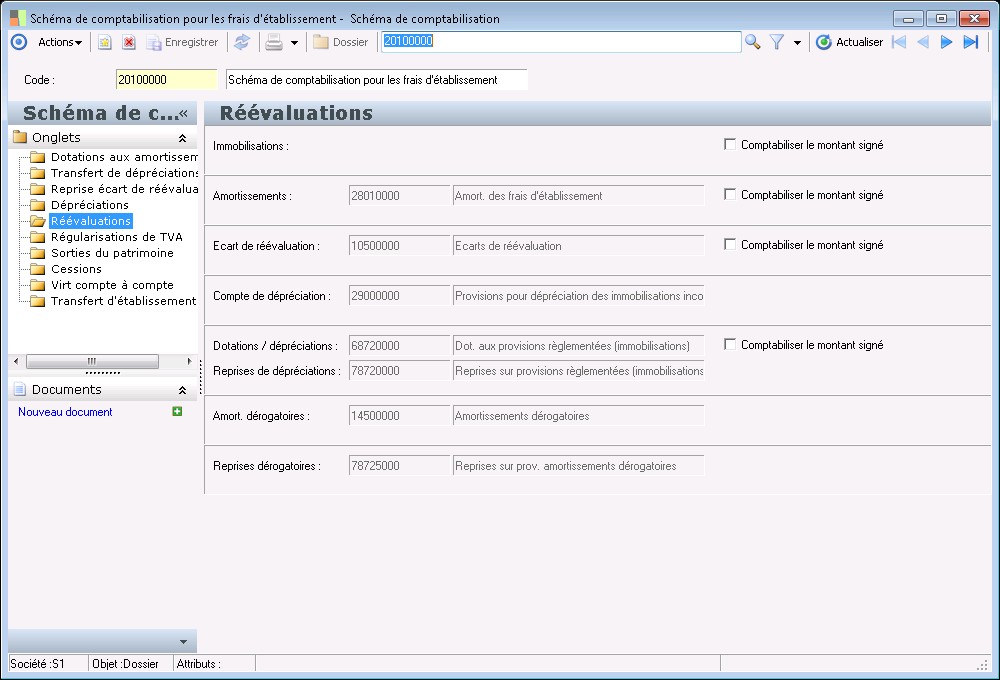This screenshot has width=1000, height=680.
Task: Collapse the Documents section
Action: pyautogui.click(x=182, y=390)
